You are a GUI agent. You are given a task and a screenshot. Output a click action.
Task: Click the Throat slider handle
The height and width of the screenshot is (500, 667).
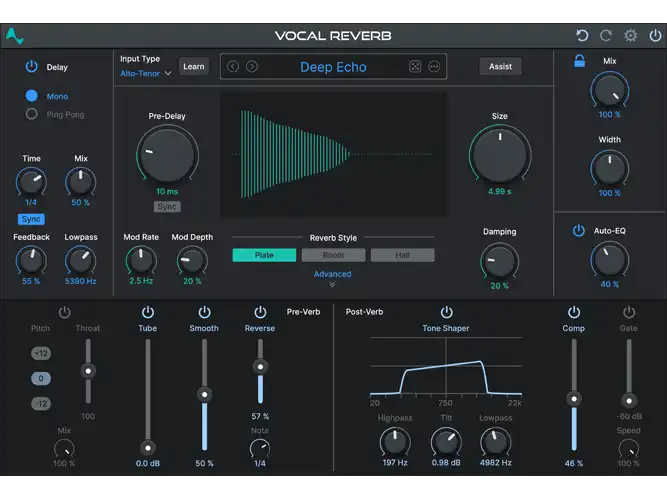click(88, 371)
